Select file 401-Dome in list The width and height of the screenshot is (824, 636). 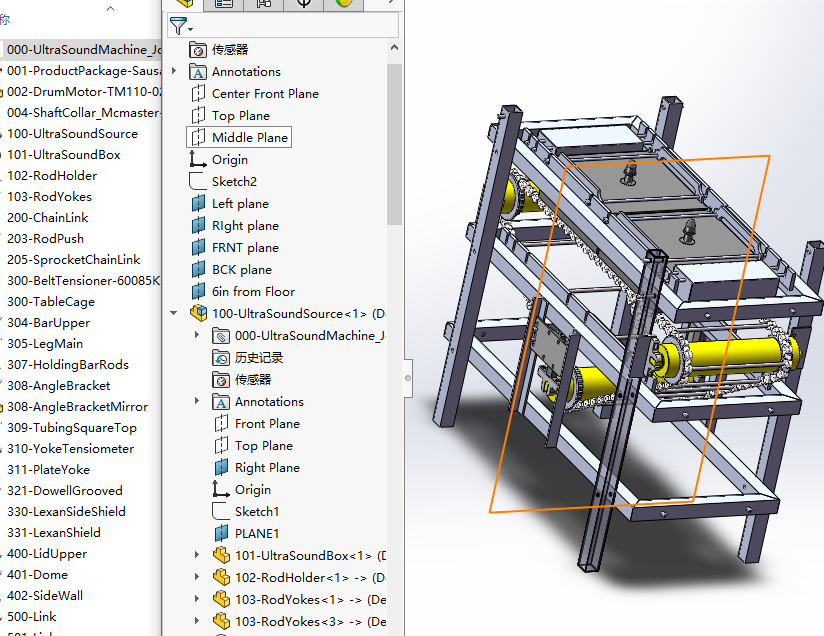coord(37,575)
